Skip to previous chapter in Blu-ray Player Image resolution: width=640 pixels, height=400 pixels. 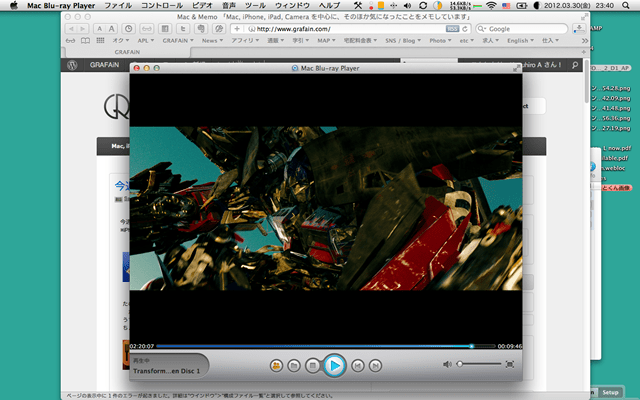click(x=358, y=365)
